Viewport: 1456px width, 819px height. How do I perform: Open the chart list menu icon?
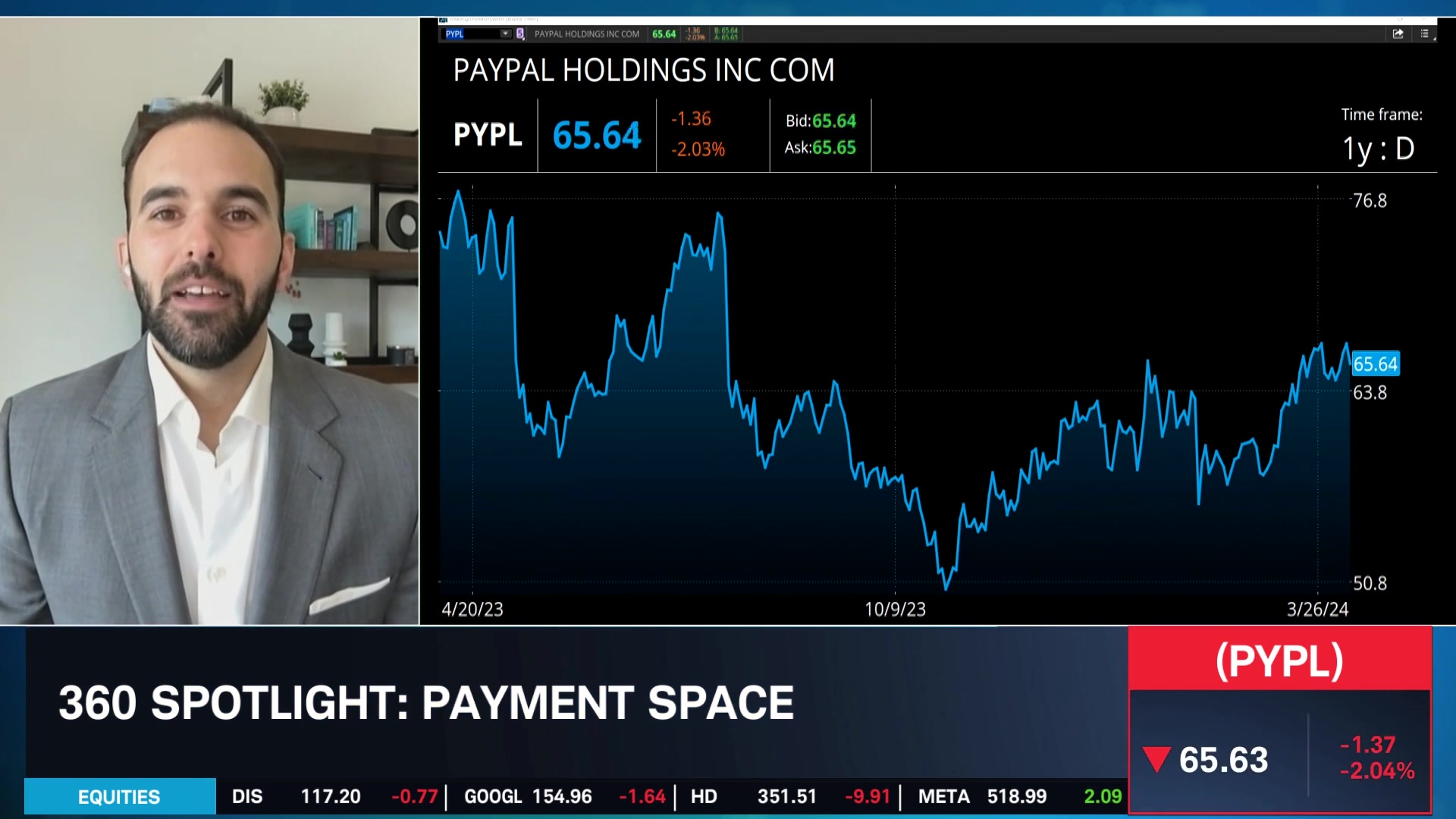[x=1424, y=33]
